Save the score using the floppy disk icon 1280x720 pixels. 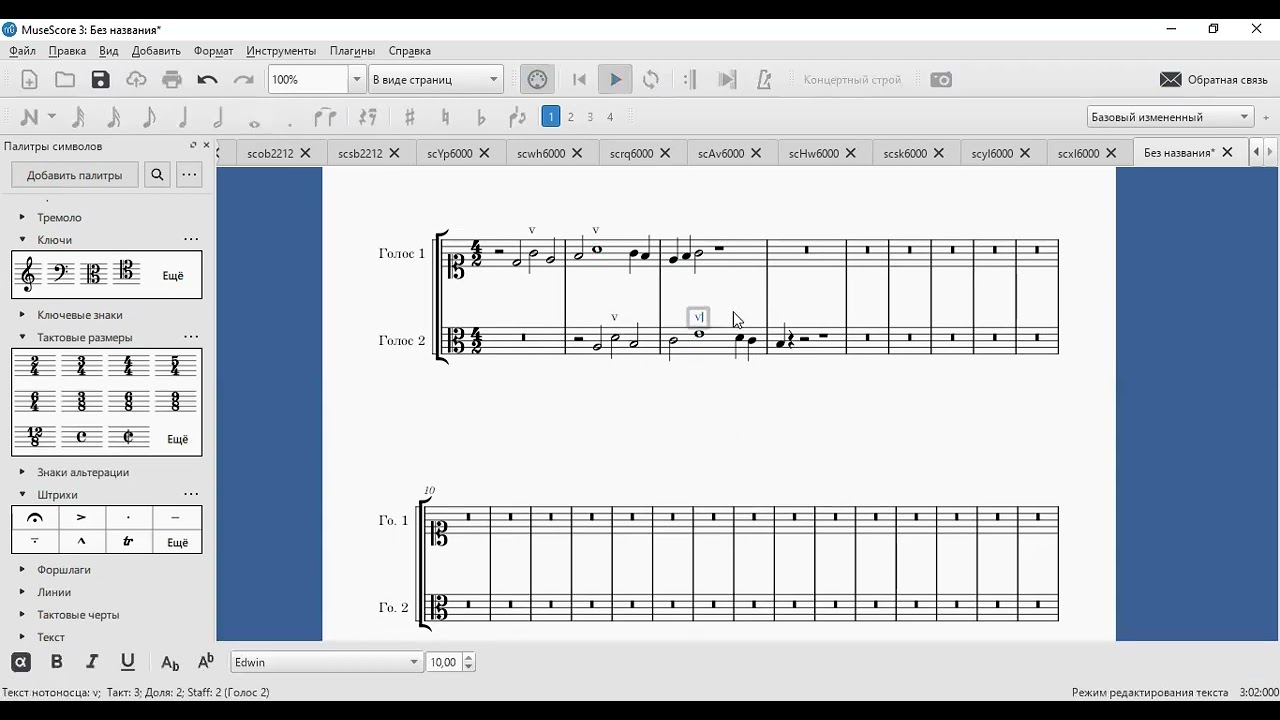100,80
